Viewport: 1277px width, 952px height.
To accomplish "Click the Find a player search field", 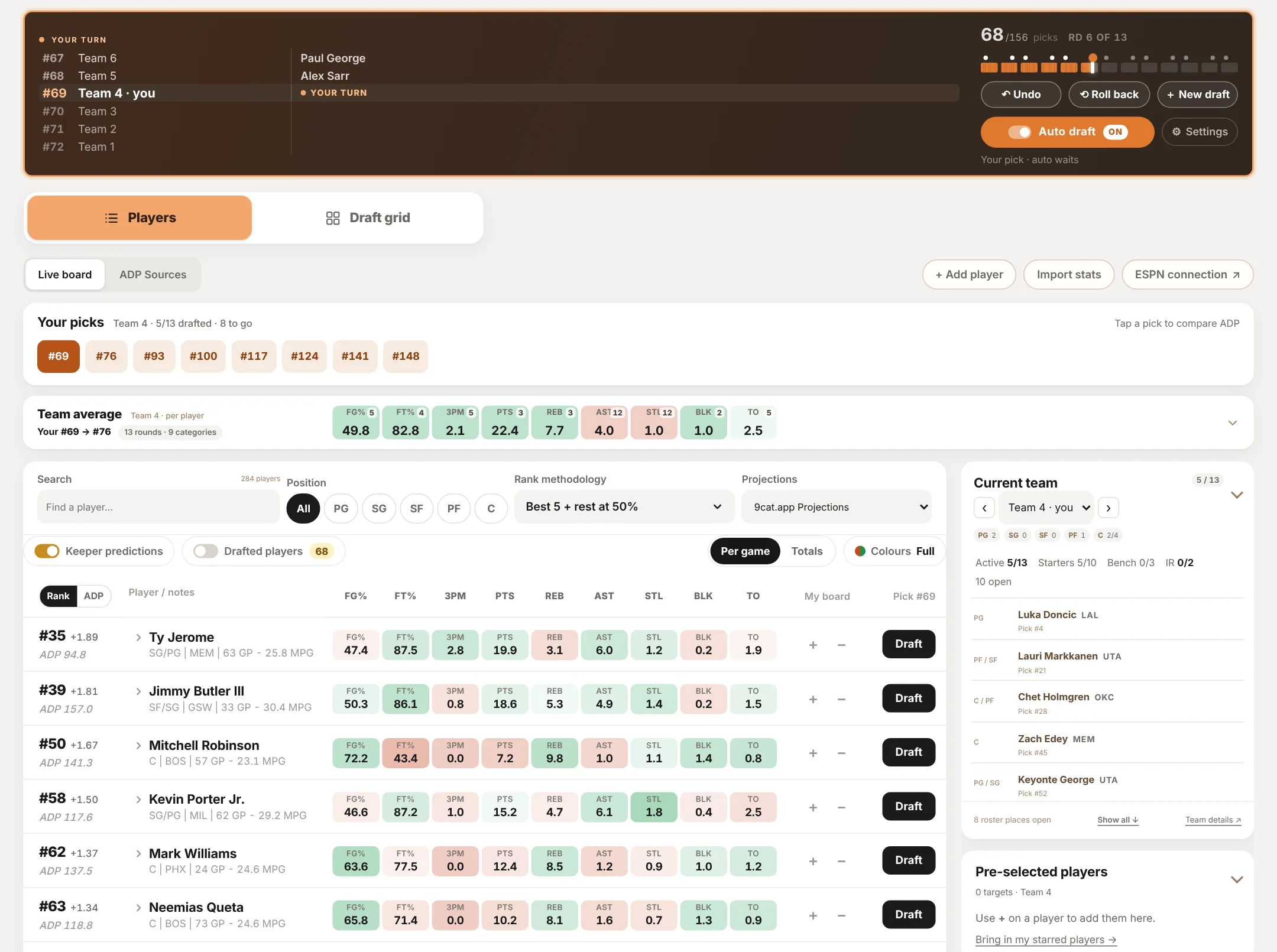I will coord(158,507).
